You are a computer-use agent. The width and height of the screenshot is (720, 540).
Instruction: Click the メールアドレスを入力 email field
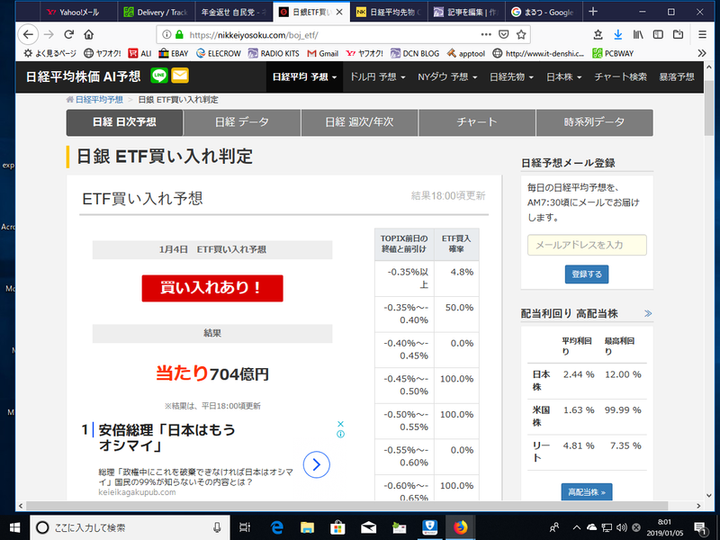[586, 245]
